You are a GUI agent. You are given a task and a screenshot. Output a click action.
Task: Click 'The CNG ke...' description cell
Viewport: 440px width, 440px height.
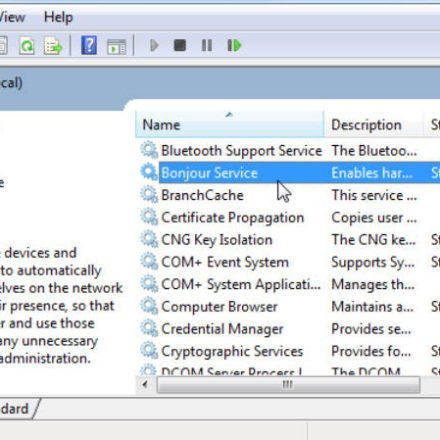pyautogui.click(x=374, y=240)
